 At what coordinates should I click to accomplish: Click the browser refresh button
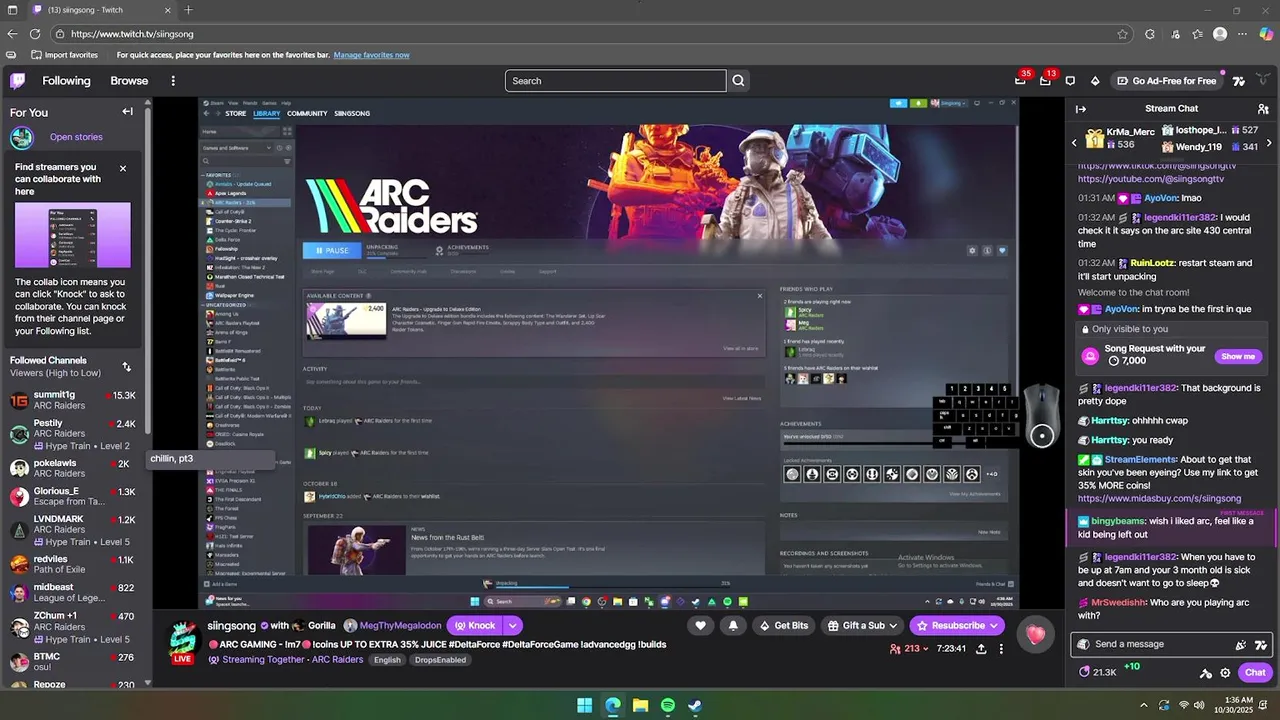coord(35,34)
